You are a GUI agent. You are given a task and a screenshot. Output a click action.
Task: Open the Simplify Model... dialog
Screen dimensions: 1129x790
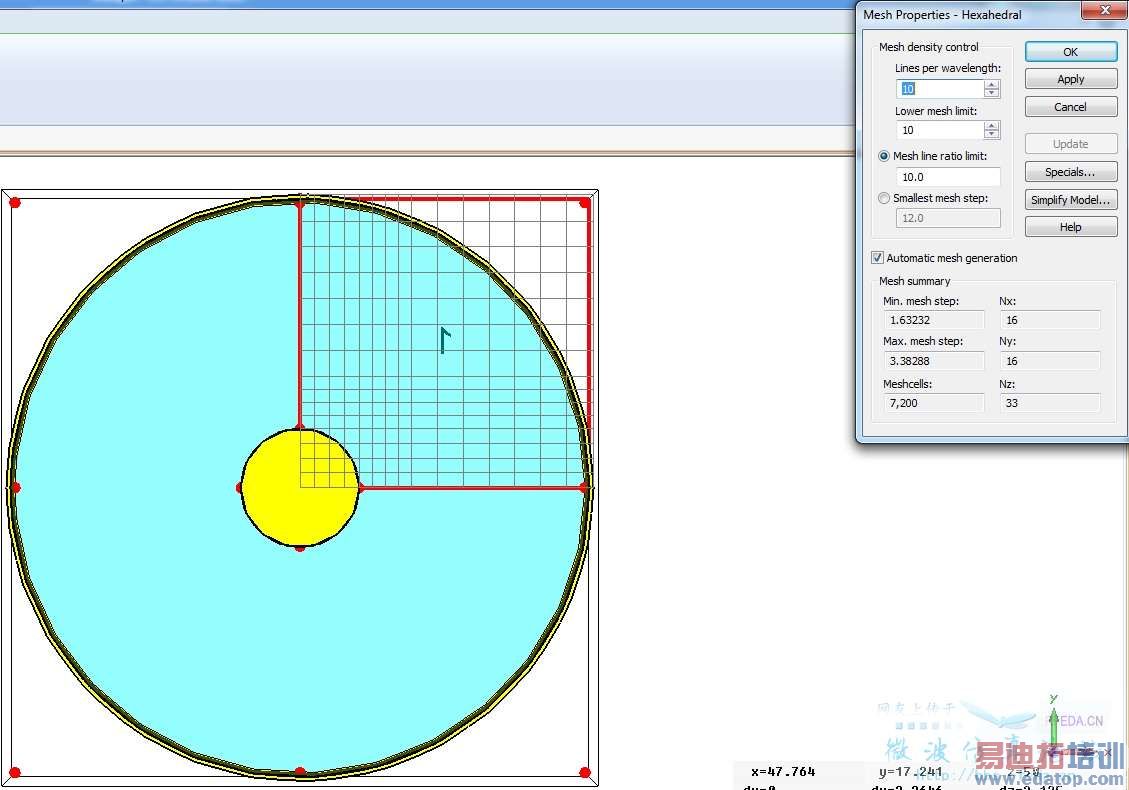coord(1070,200)
